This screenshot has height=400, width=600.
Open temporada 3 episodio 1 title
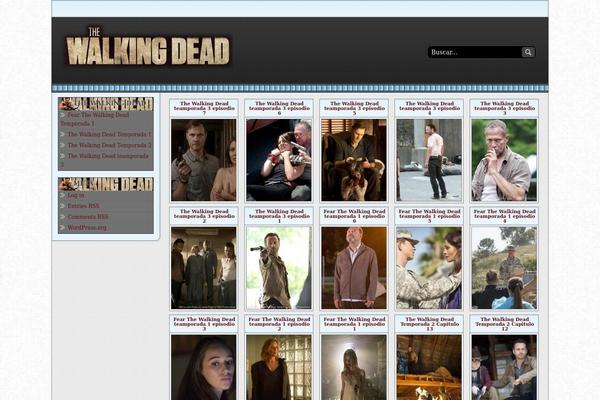tap(279, 216)
